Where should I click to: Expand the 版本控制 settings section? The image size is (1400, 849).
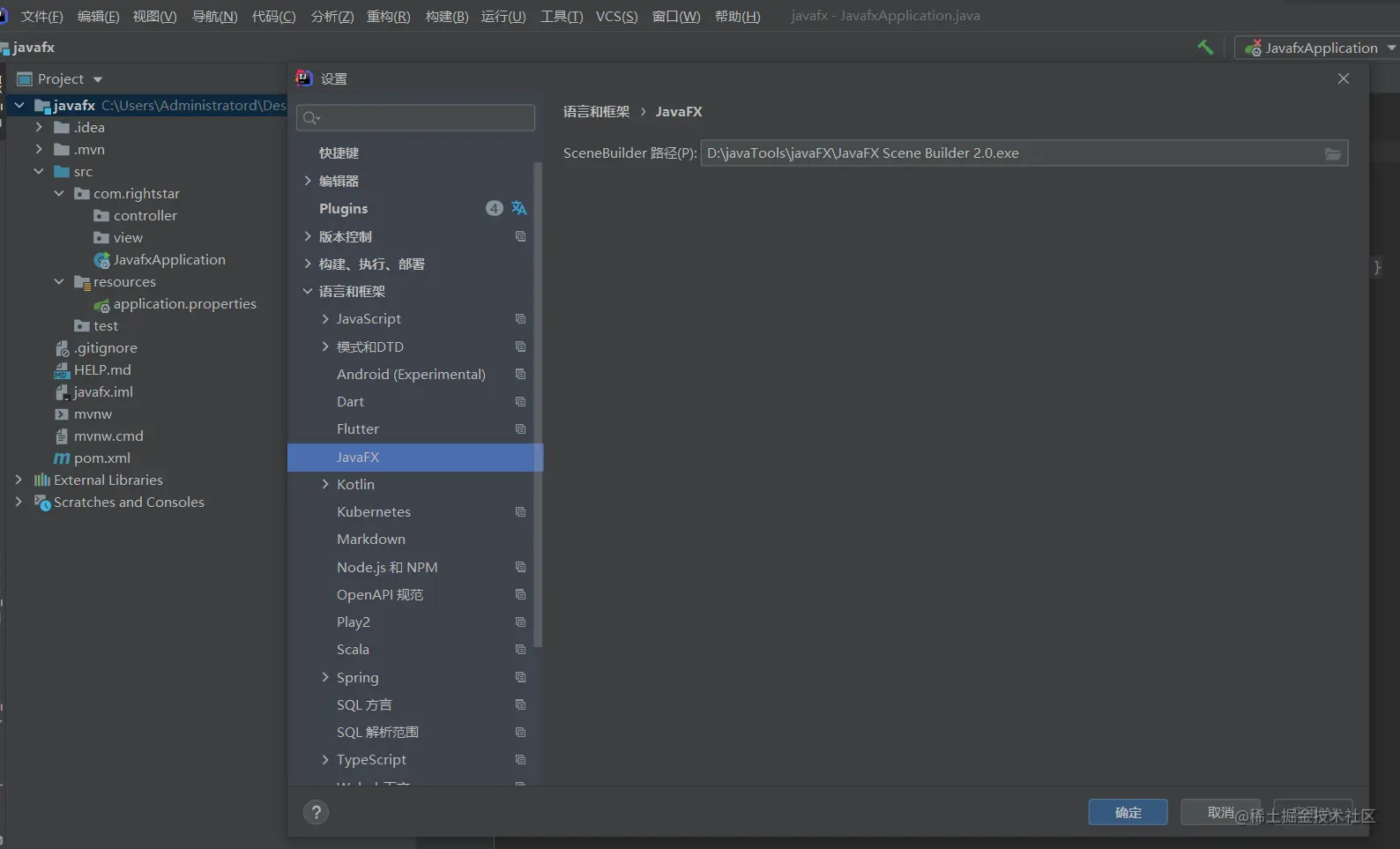[x=308, y=236]
